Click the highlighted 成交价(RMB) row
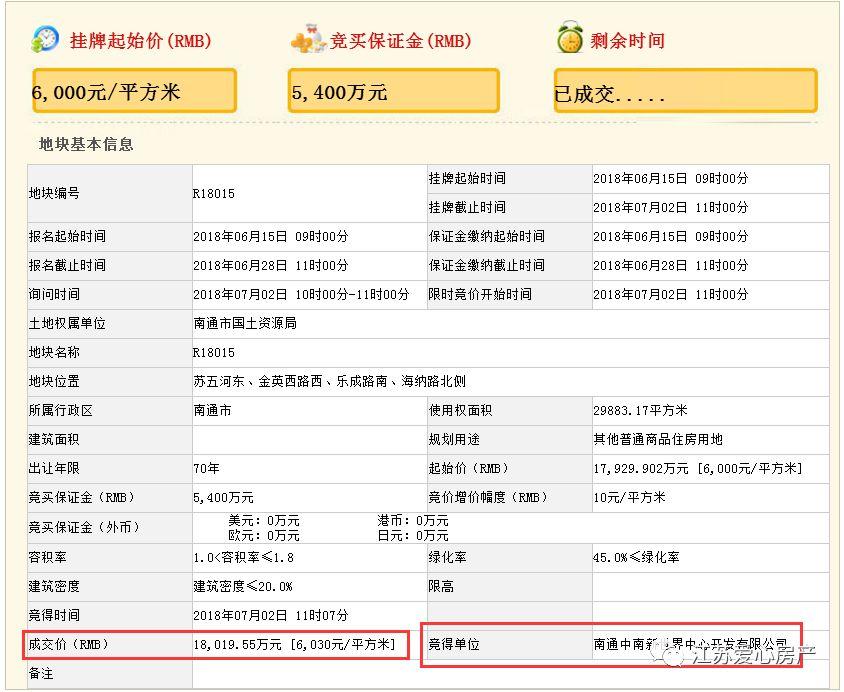 click(290, 645)
